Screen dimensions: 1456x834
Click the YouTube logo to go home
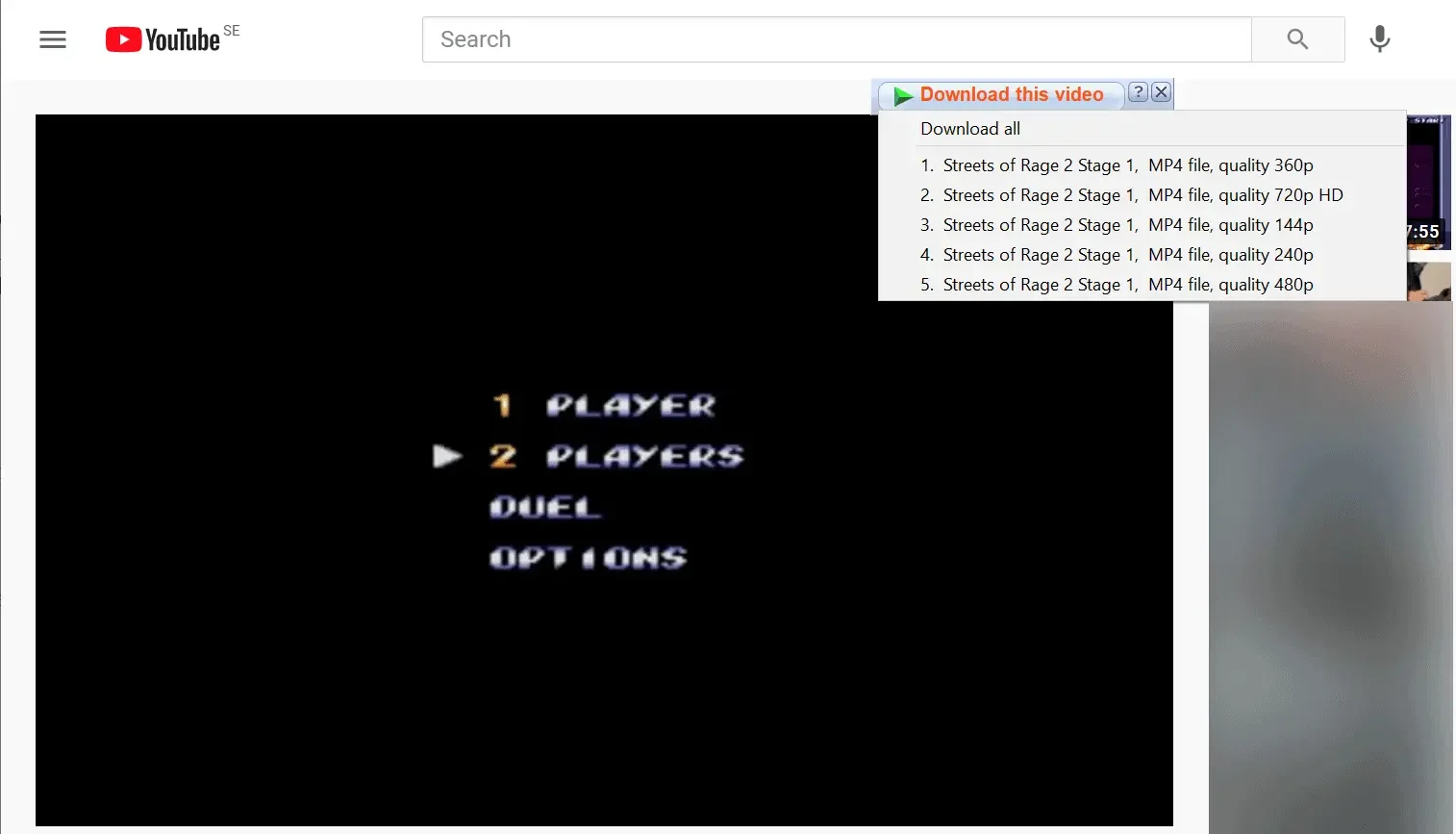pyautogui.click(x=163, y=39)
